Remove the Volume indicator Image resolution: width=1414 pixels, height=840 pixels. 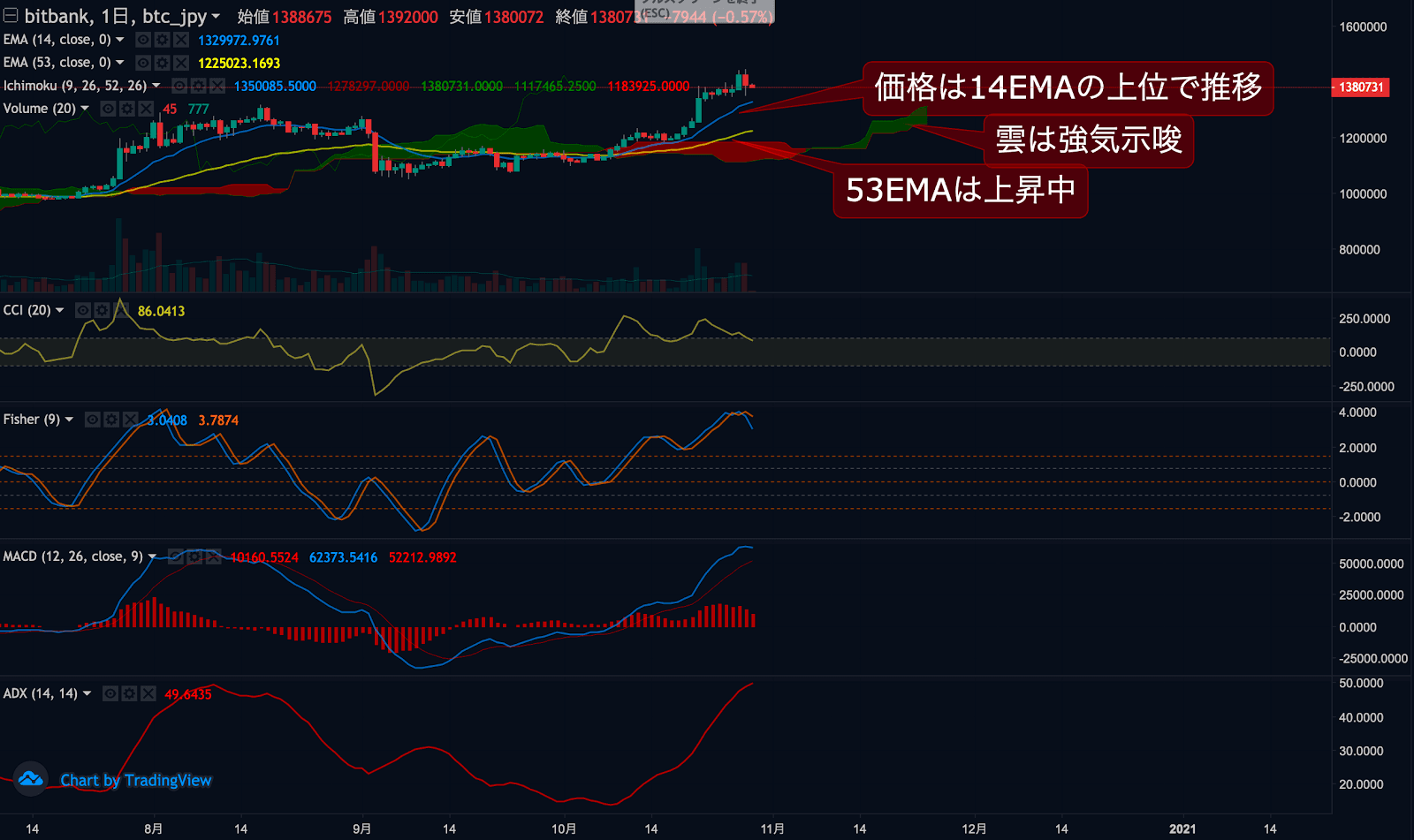[x=146, y=109]
